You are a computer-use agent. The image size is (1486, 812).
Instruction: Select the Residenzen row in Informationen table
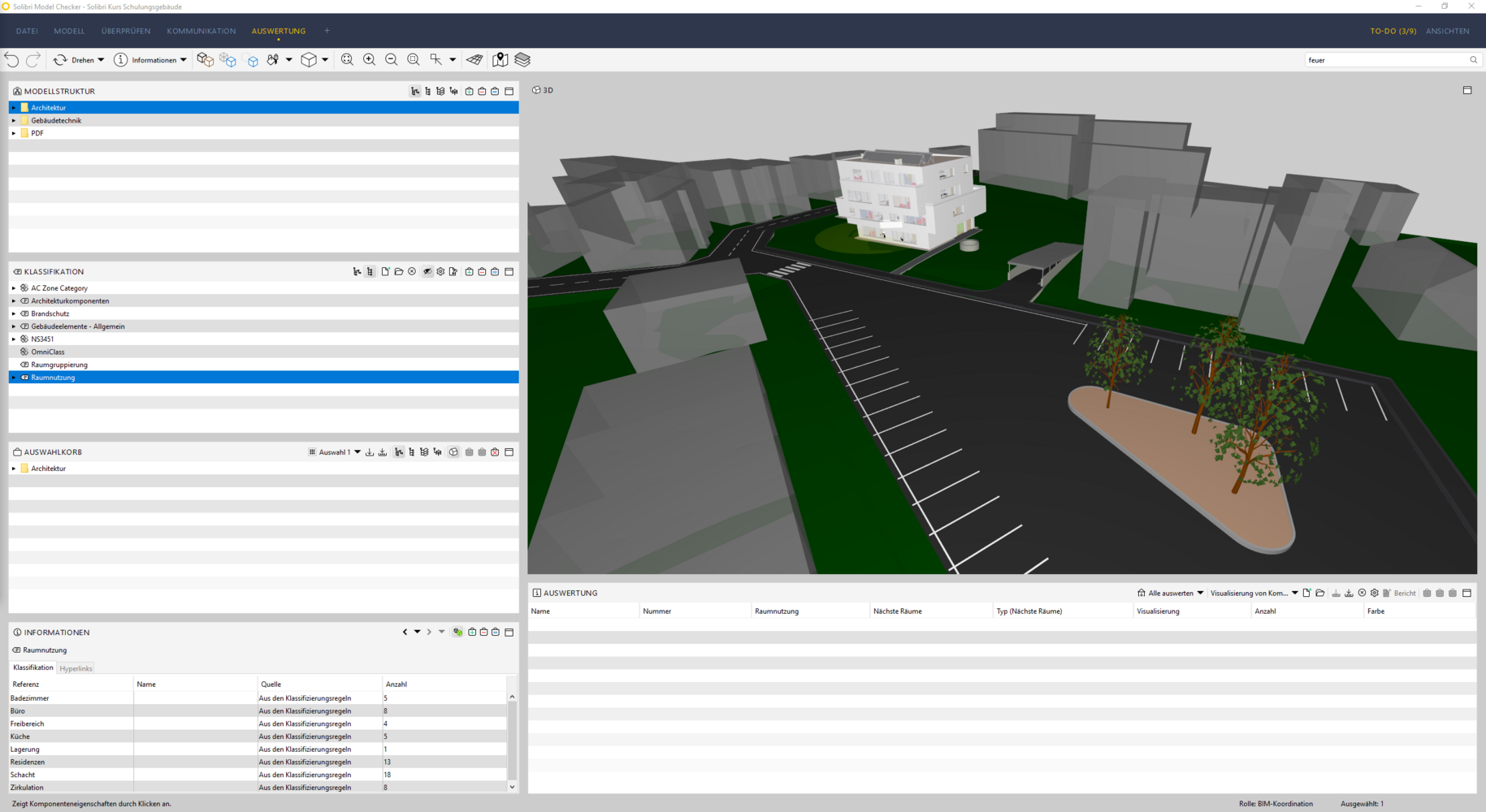tap(258, 762)
